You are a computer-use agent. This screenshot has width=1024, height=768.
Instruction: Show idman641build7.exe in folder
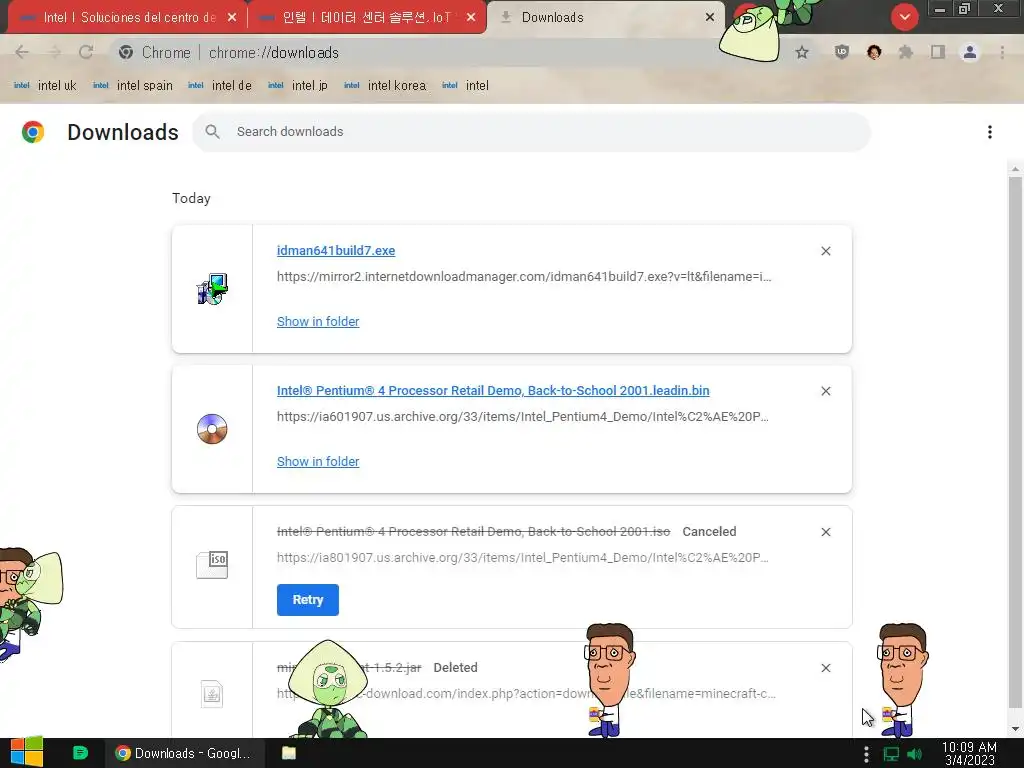click(318, 321)
